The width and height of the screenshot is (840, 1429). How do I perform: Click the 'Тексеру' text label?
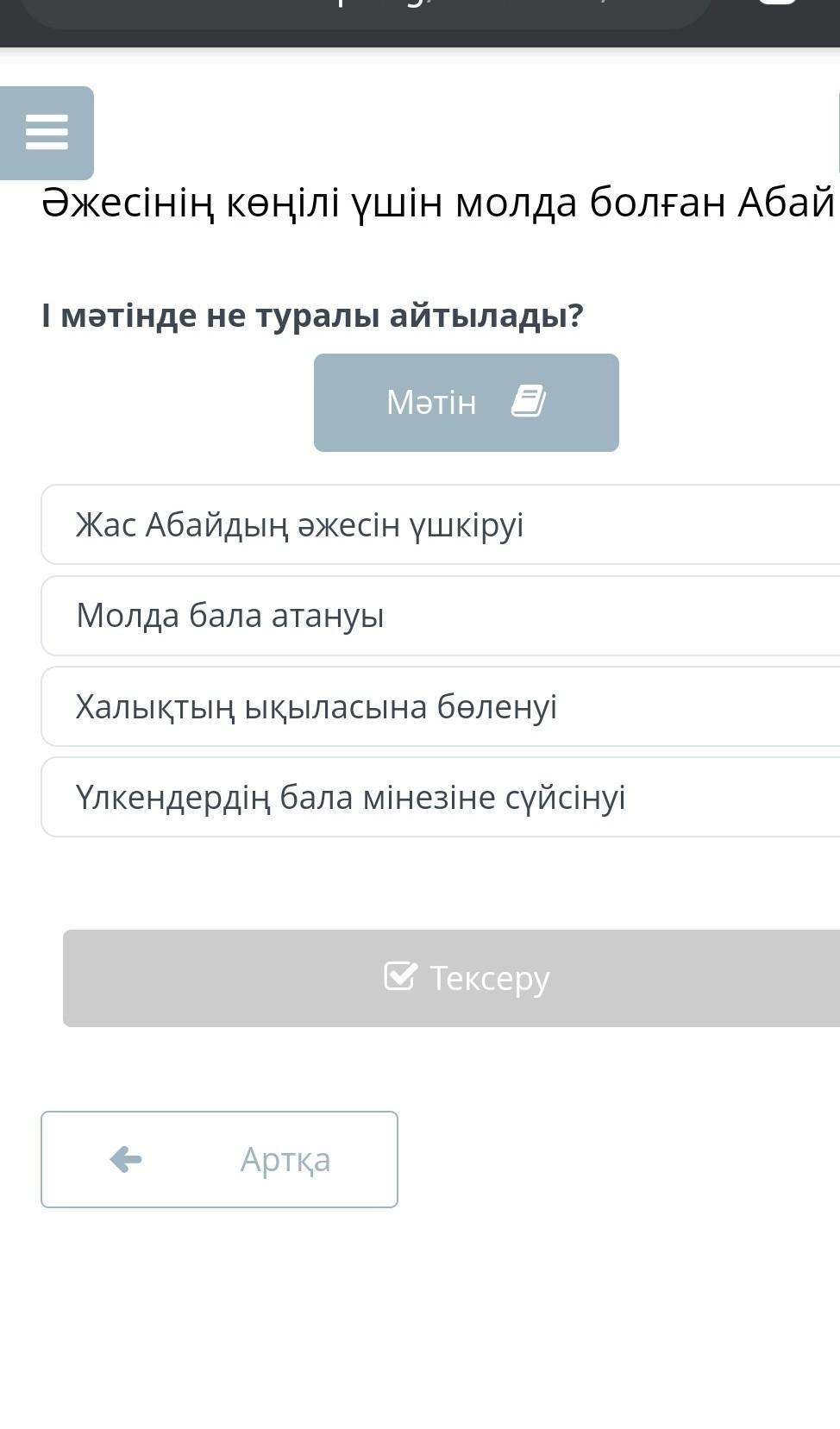tap(489, 978)
